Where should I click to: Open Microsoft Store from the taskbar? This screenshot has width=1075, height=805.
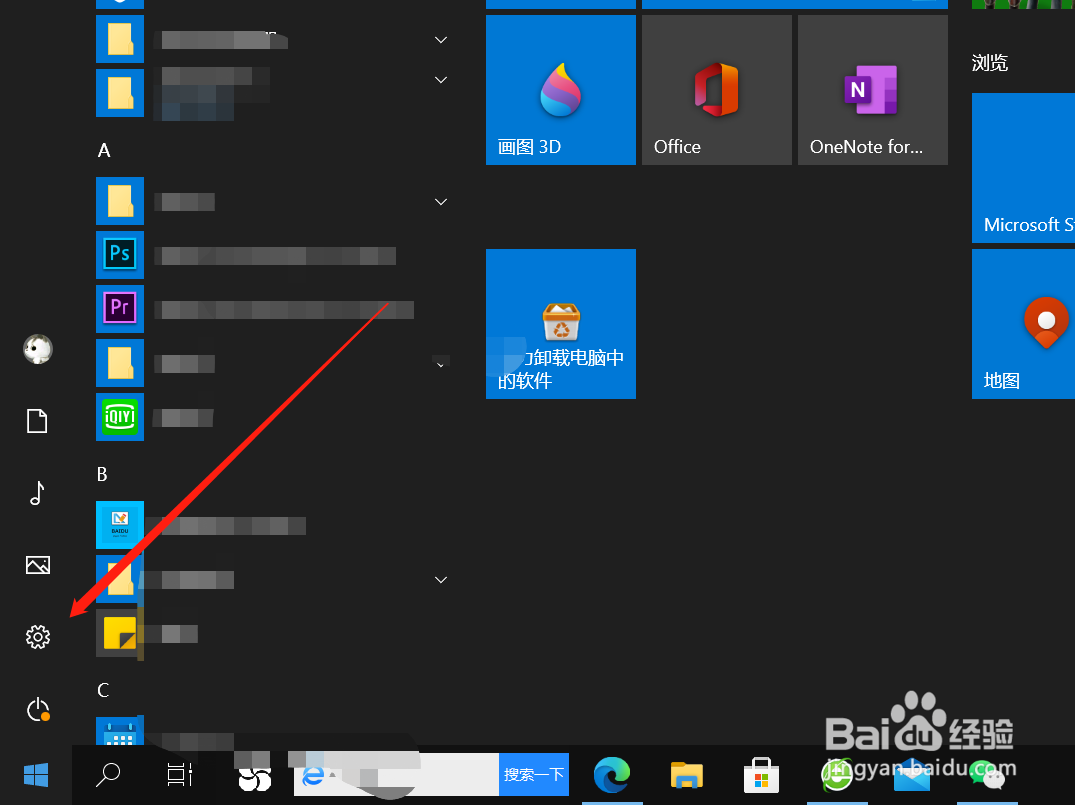[x=761, y=776]
